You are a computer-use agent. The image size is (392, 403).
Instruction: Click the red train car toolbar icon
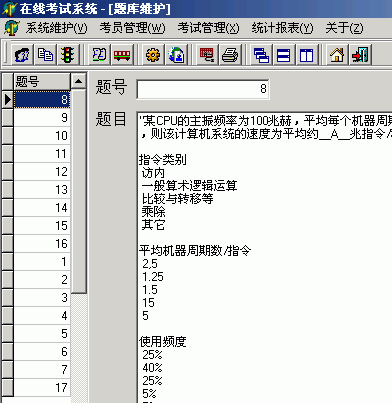tap(122, 54)
